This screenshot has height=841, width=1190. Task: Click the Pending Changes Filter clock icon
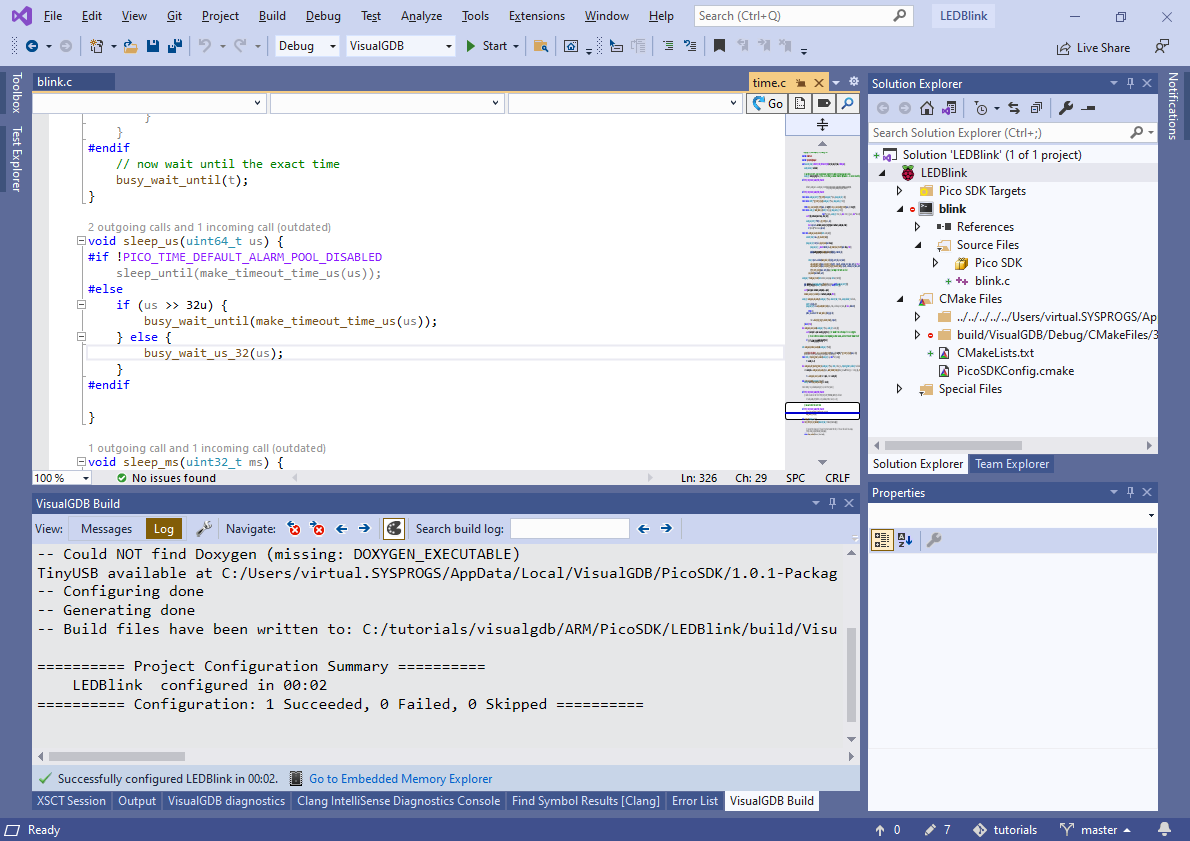click(981, 109)
